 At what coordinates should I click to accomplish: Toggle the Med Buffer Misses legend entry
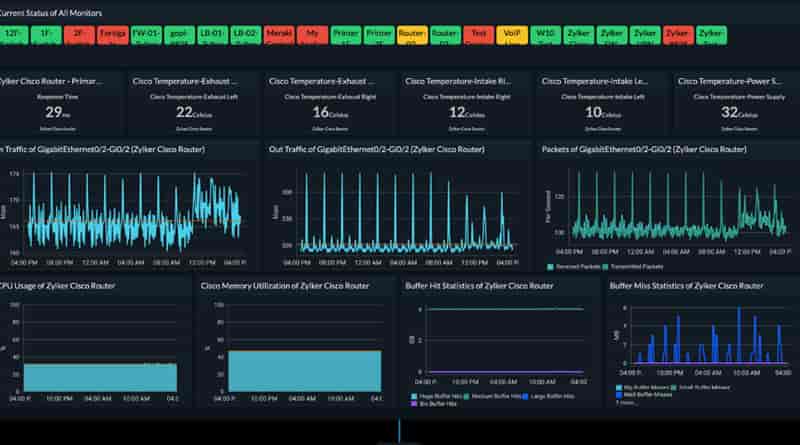coord(644,394)
